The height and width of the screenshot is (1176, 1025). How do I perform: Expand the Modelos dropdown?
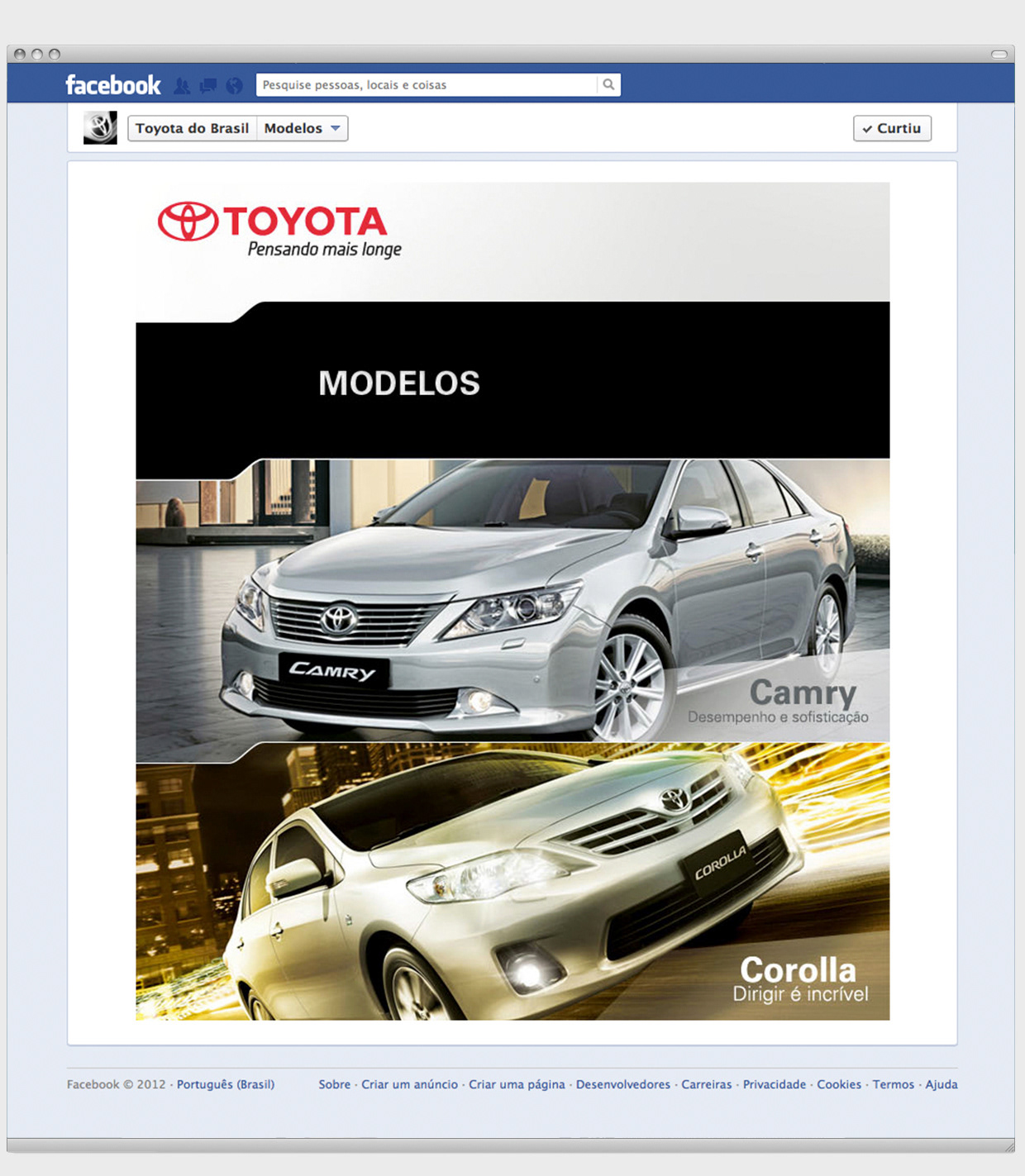(303, 128)
